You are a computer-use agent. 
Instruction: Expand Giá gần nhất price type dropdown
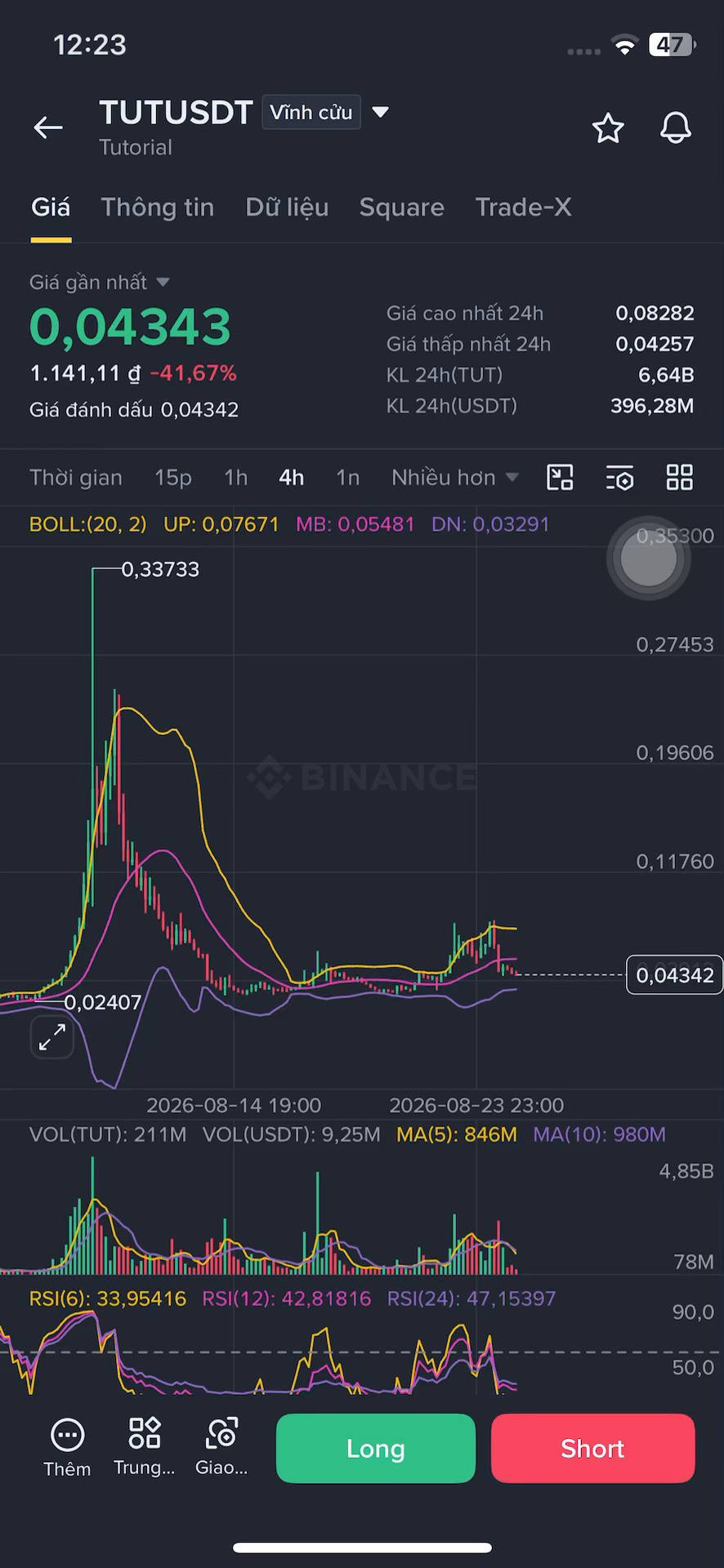pyautogui.click(x=163, y=282)
